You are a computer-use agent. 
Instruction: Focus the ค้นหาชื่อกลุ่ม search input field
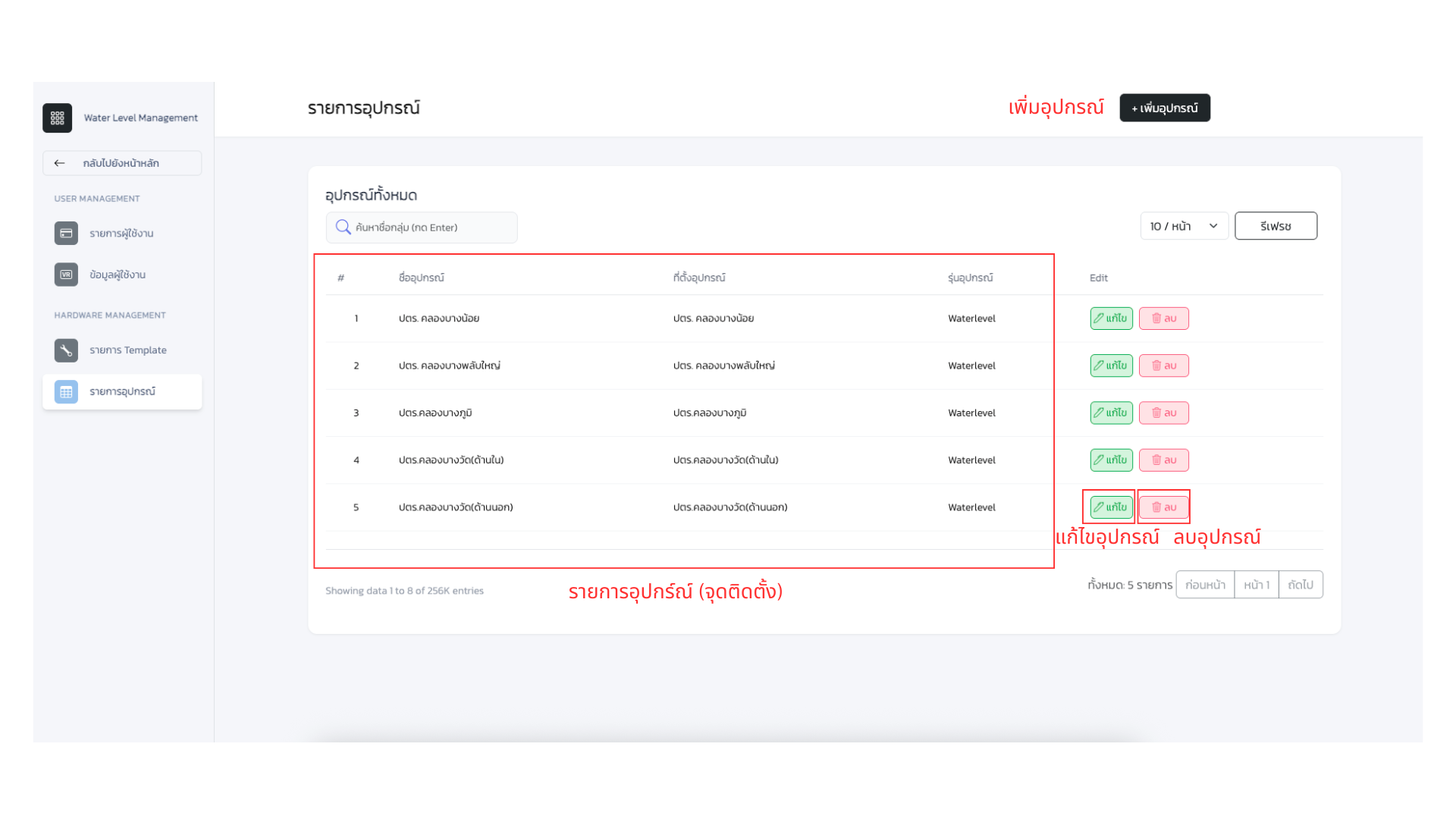pyautogui.click(x=432, y=227)
